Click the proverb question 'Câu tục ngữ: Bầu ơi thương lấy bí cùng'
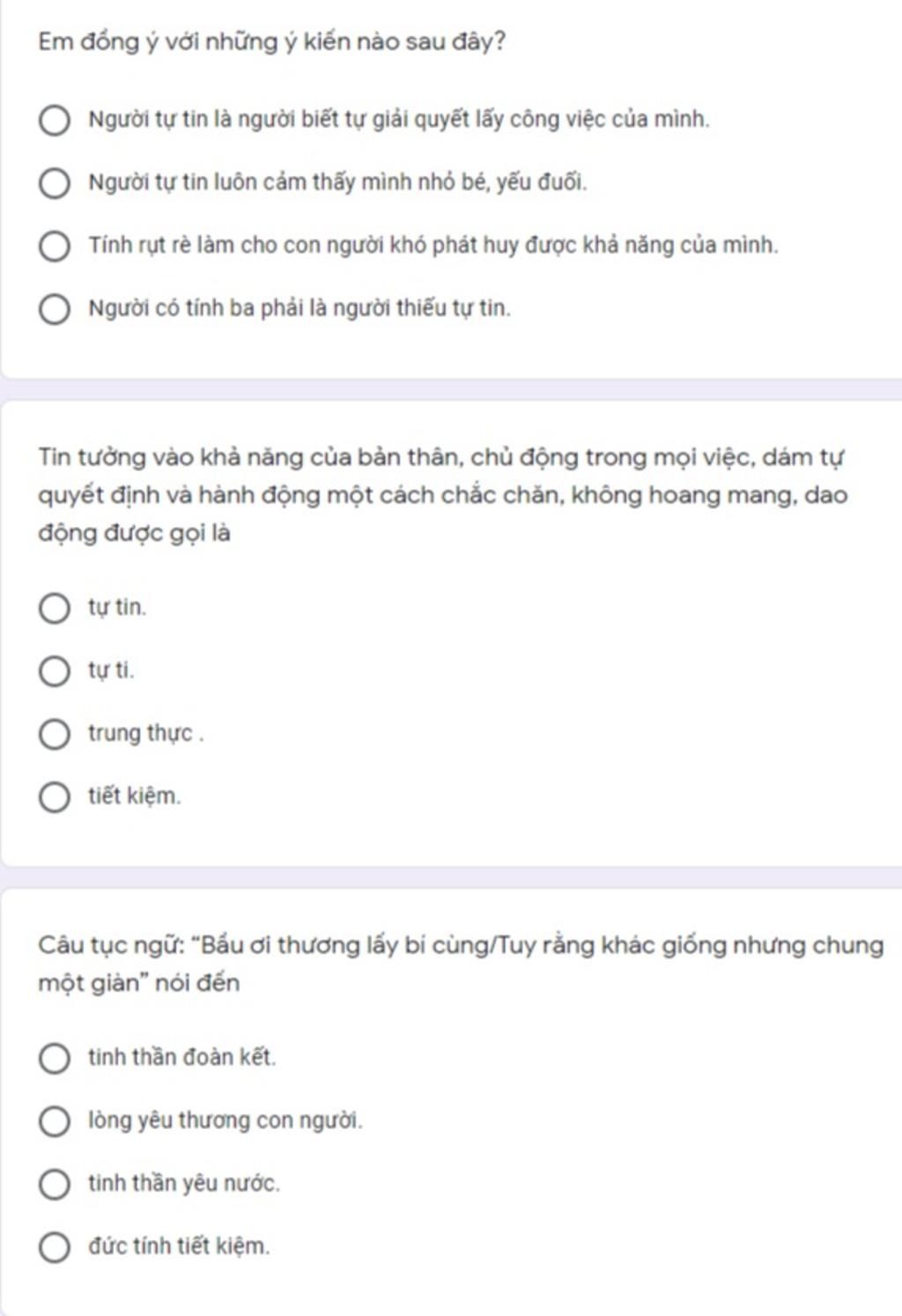 461,964
